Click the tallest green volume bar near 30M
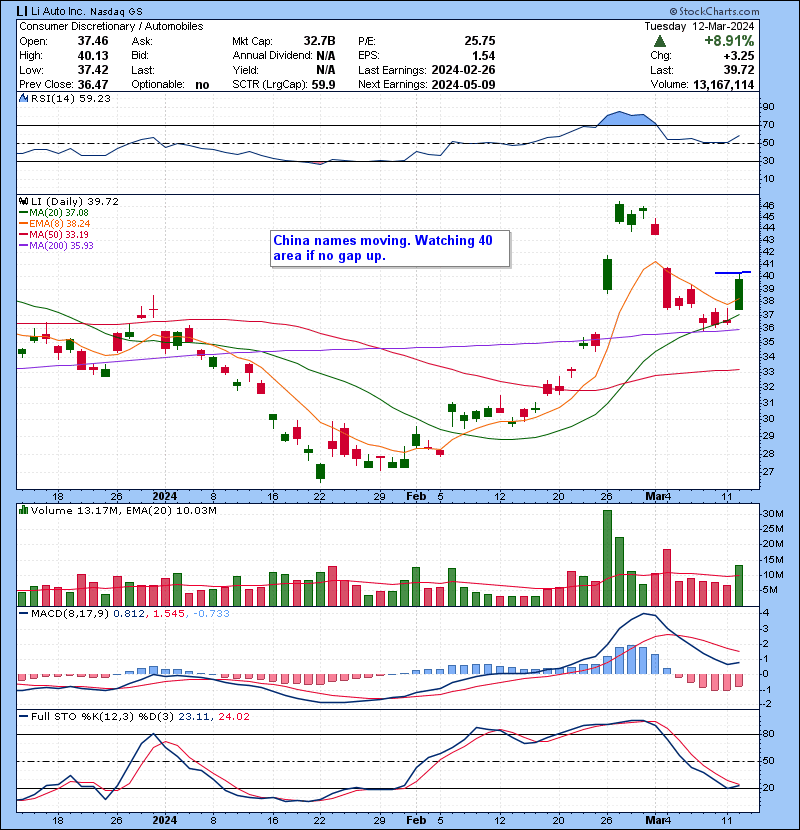Screen dimensions: 800x830 (x=607, y=558)
